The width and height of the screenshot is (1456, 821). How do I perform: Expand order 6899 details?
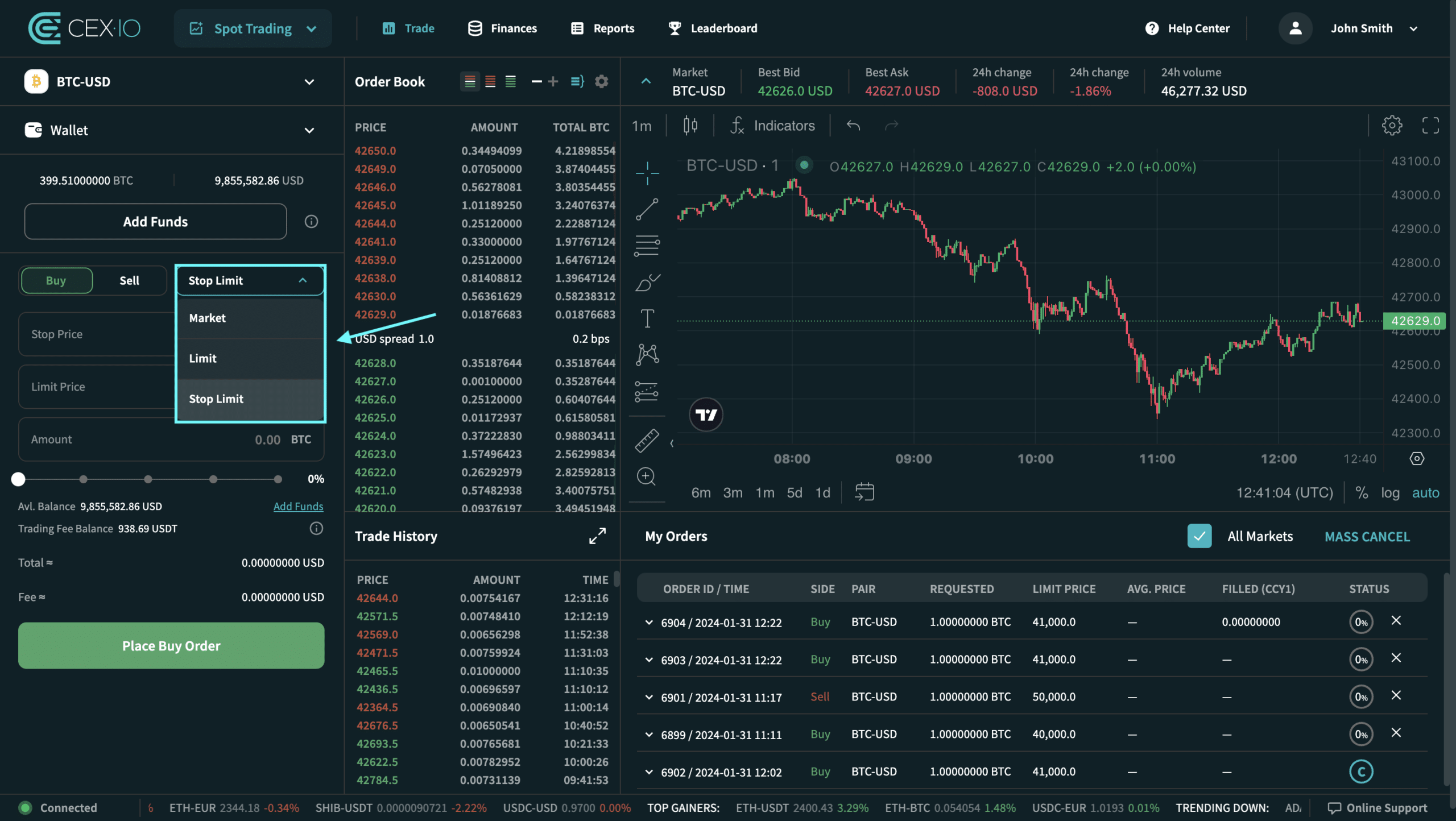tap(649, 735)
